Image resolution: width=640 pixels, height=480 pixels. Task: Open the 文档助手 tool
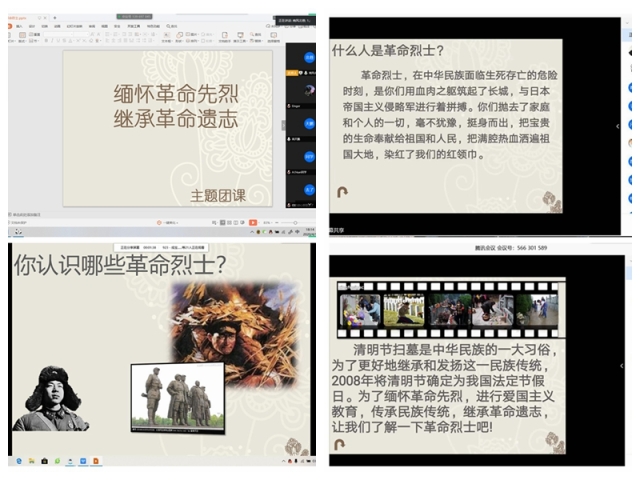coord(224,36)
